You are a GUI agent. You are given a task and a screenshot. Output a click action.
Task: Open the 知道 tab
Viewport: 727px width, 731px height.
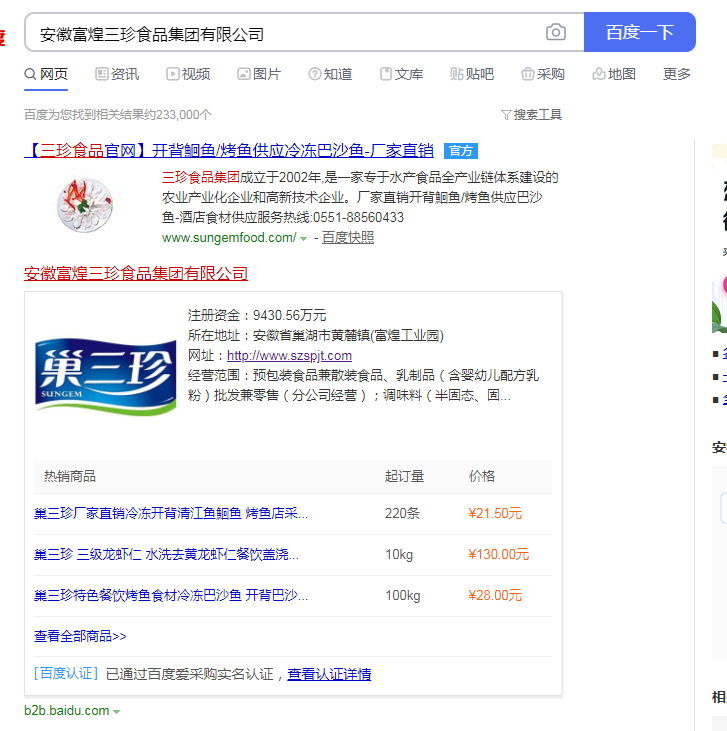point(330,74)
